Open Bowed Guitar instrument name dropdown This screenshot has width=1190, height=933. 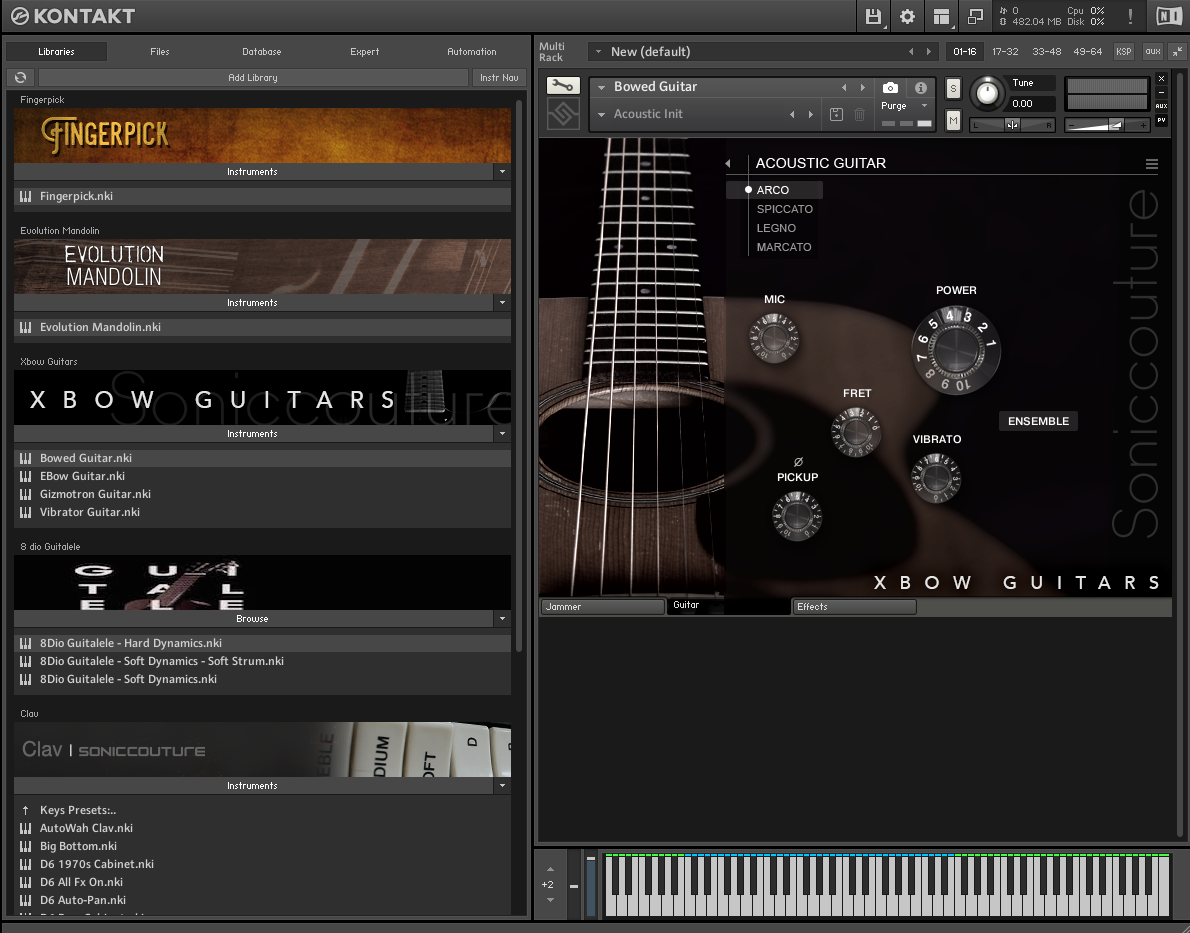[x=602, y=87]
